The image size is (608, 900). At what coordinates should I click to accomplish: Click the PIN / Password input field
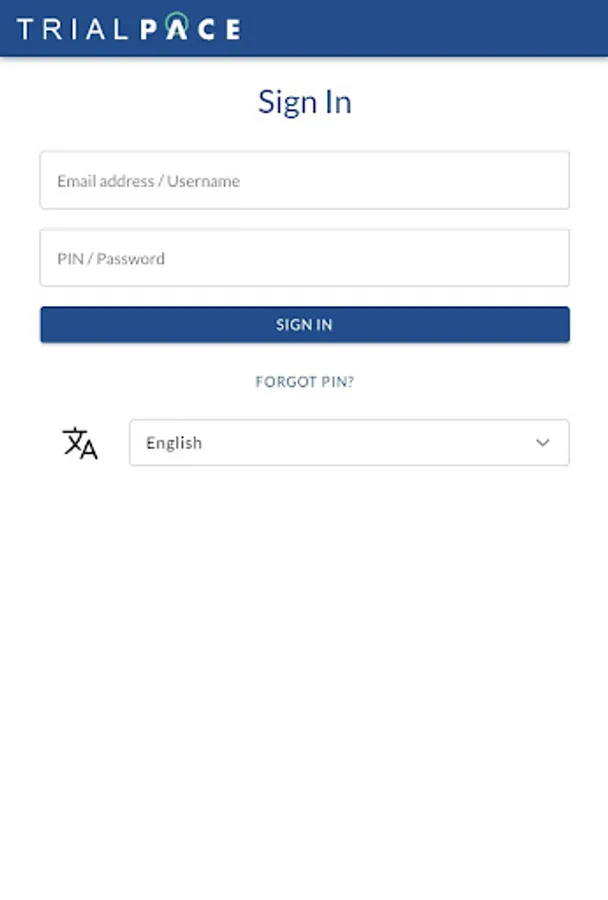pos(304,257)
